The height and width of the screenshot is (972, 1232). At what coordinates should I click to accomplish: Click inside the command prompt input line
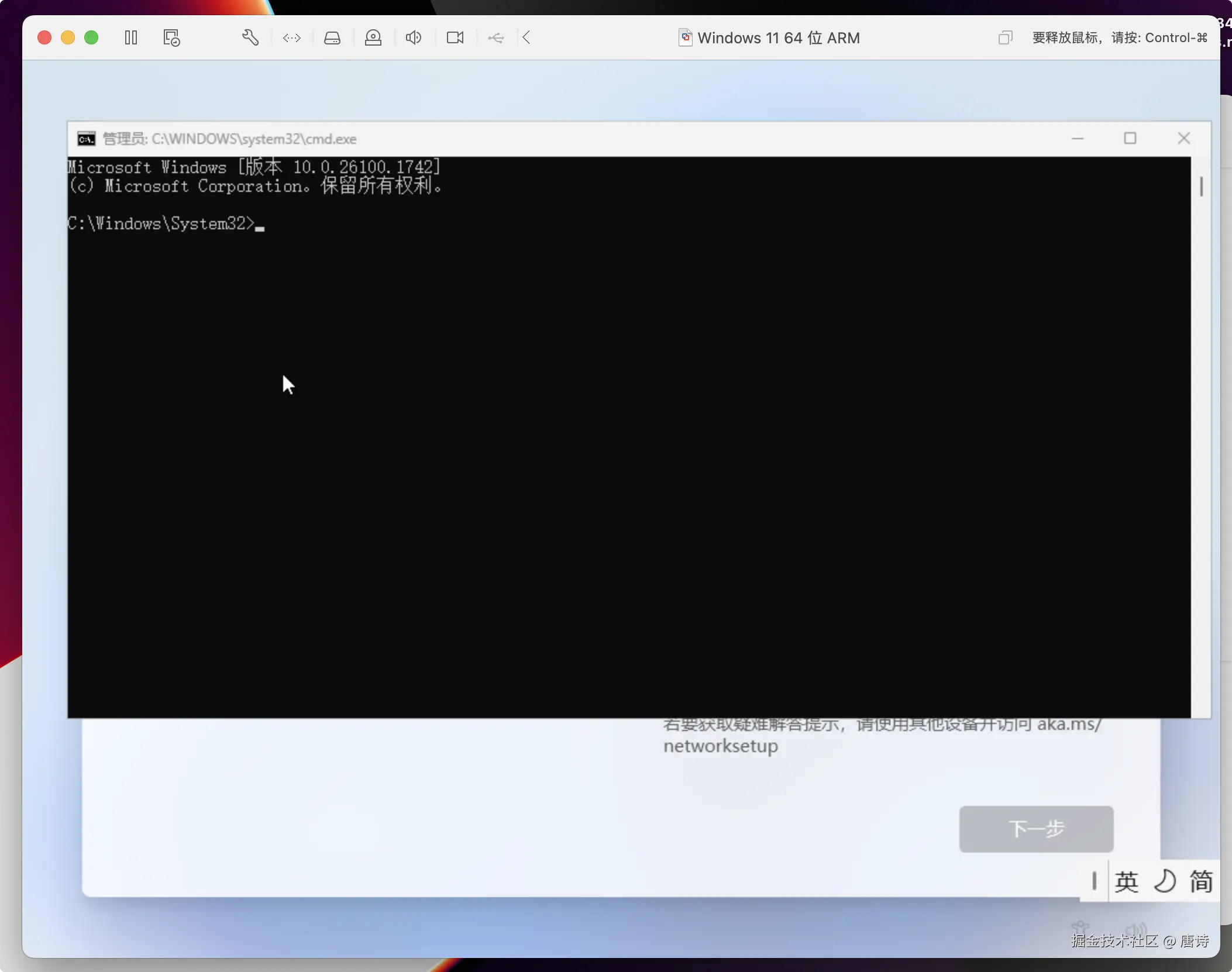pos(260,225)
